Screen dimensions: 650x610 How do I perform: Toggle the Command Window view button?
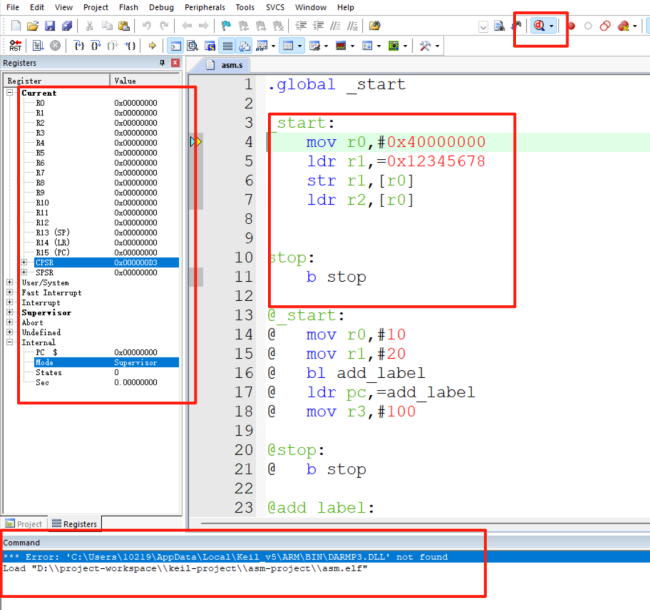[x=176, y=45]
